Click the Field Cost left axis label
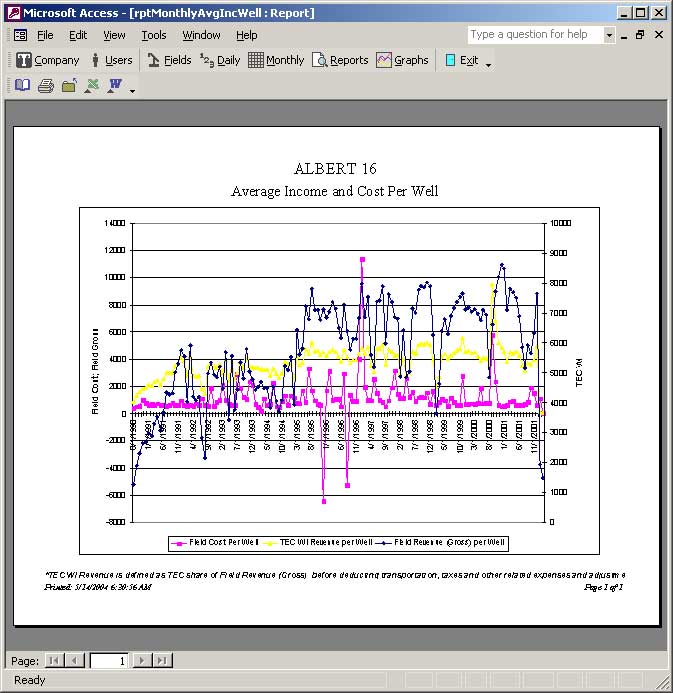Screen dimensions: 673x693 (x=95, y=371)
